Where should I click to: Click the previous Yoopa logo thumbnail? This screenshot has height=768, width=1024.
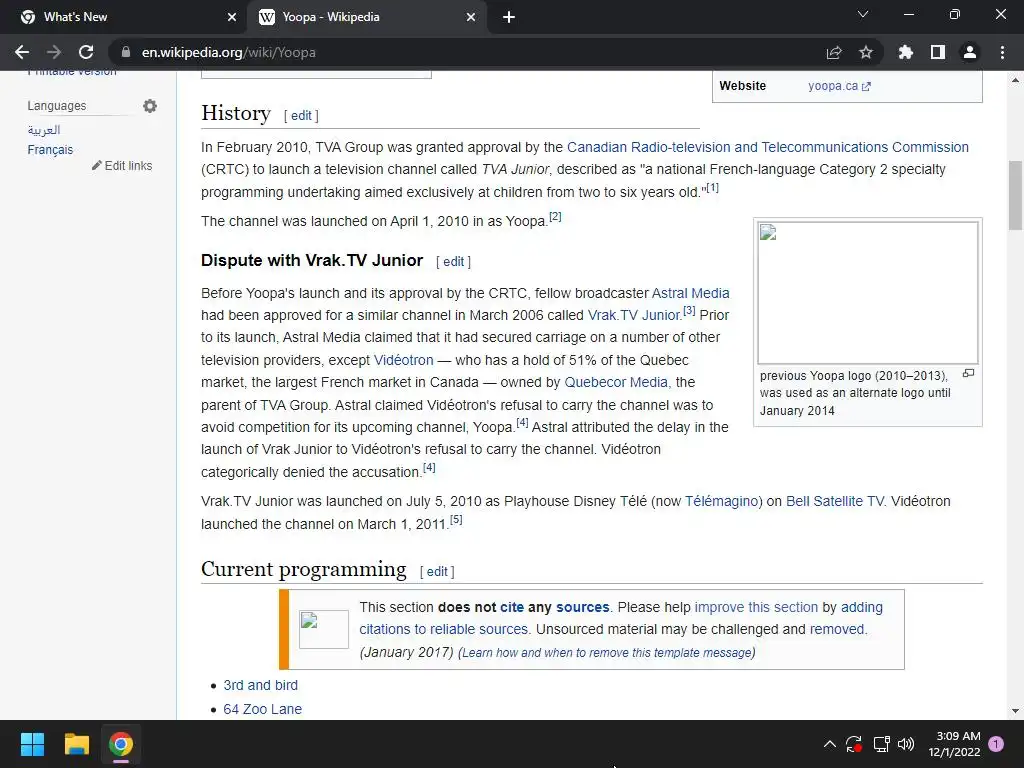867,293
